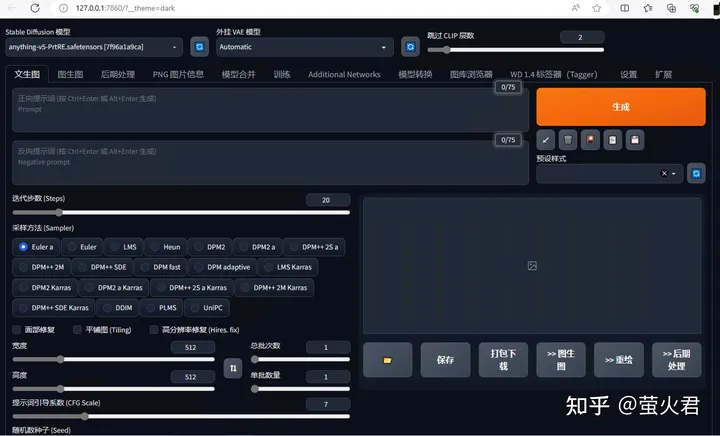
Task: Enable the 面部修复 checkbox
Action: (17, 330)
